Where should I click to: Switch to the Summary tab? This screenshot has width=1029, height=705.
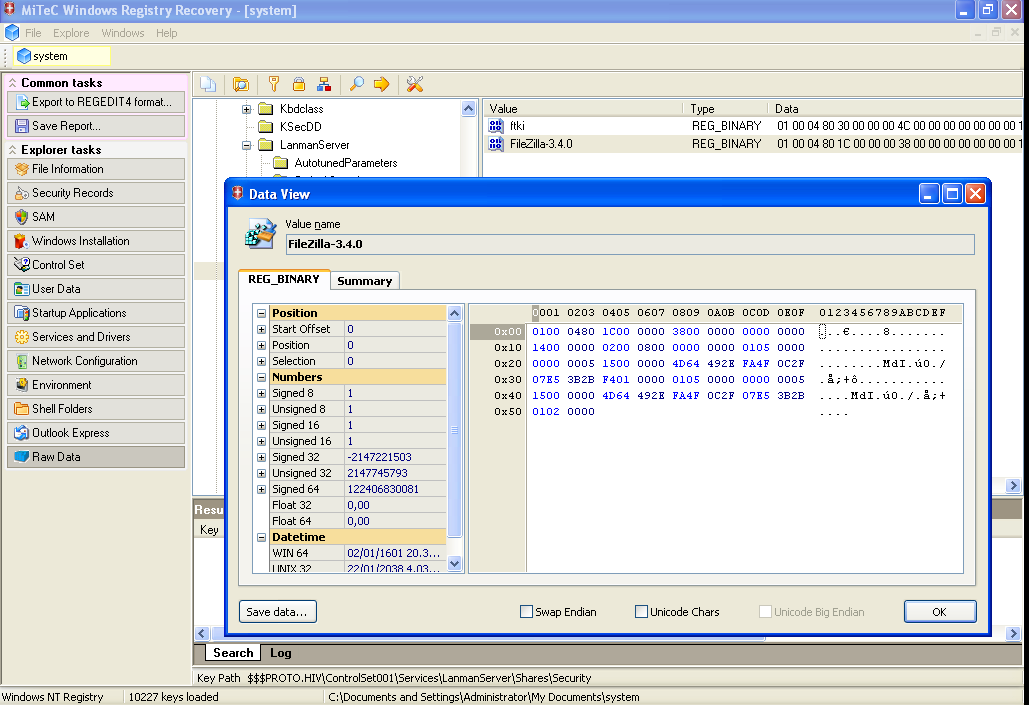click(x=364, y=281)
